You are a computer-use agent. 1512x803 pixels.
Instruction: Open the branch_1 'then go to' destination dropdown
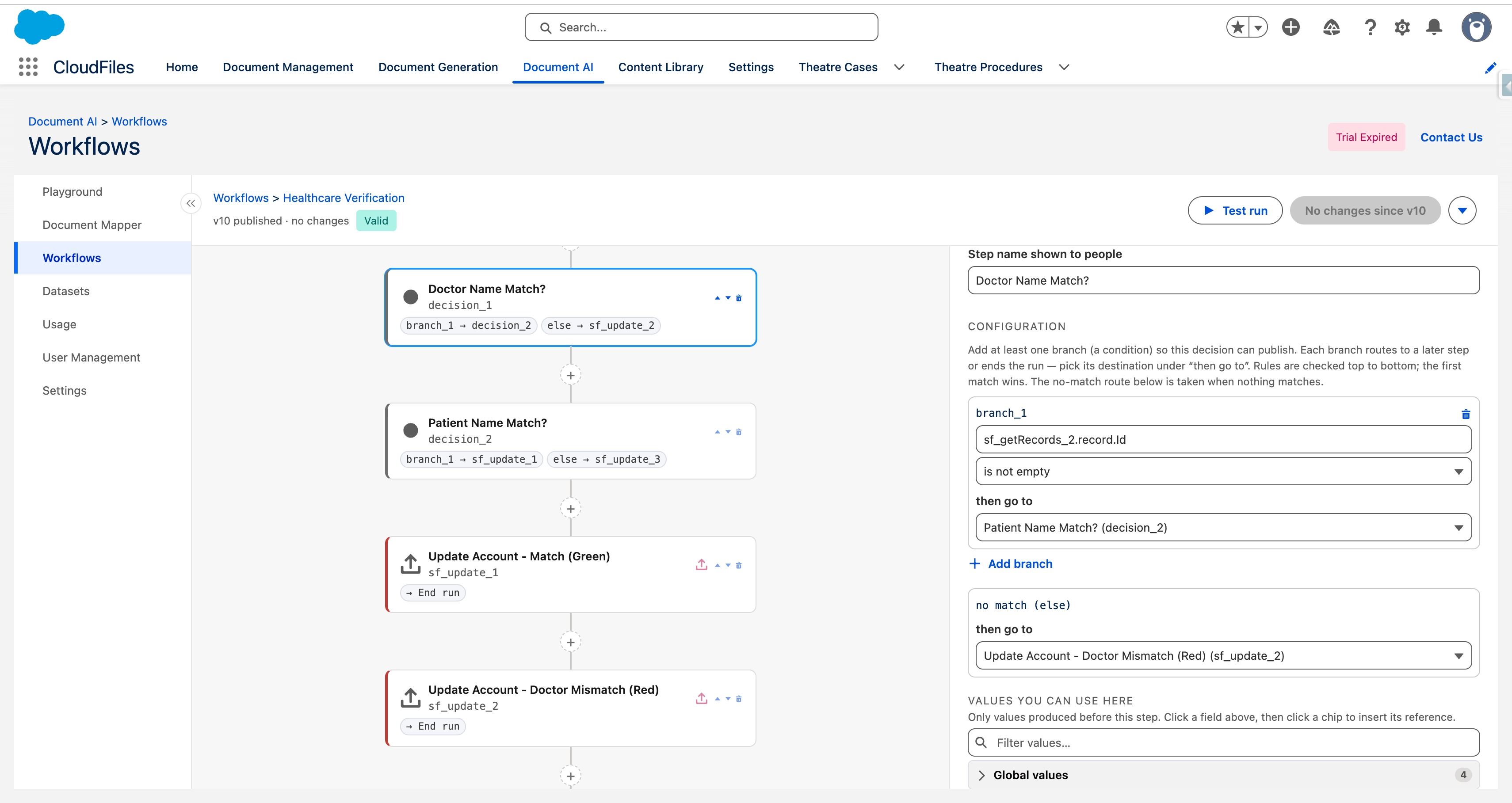pyautogui.click(x=1223, y=527)
